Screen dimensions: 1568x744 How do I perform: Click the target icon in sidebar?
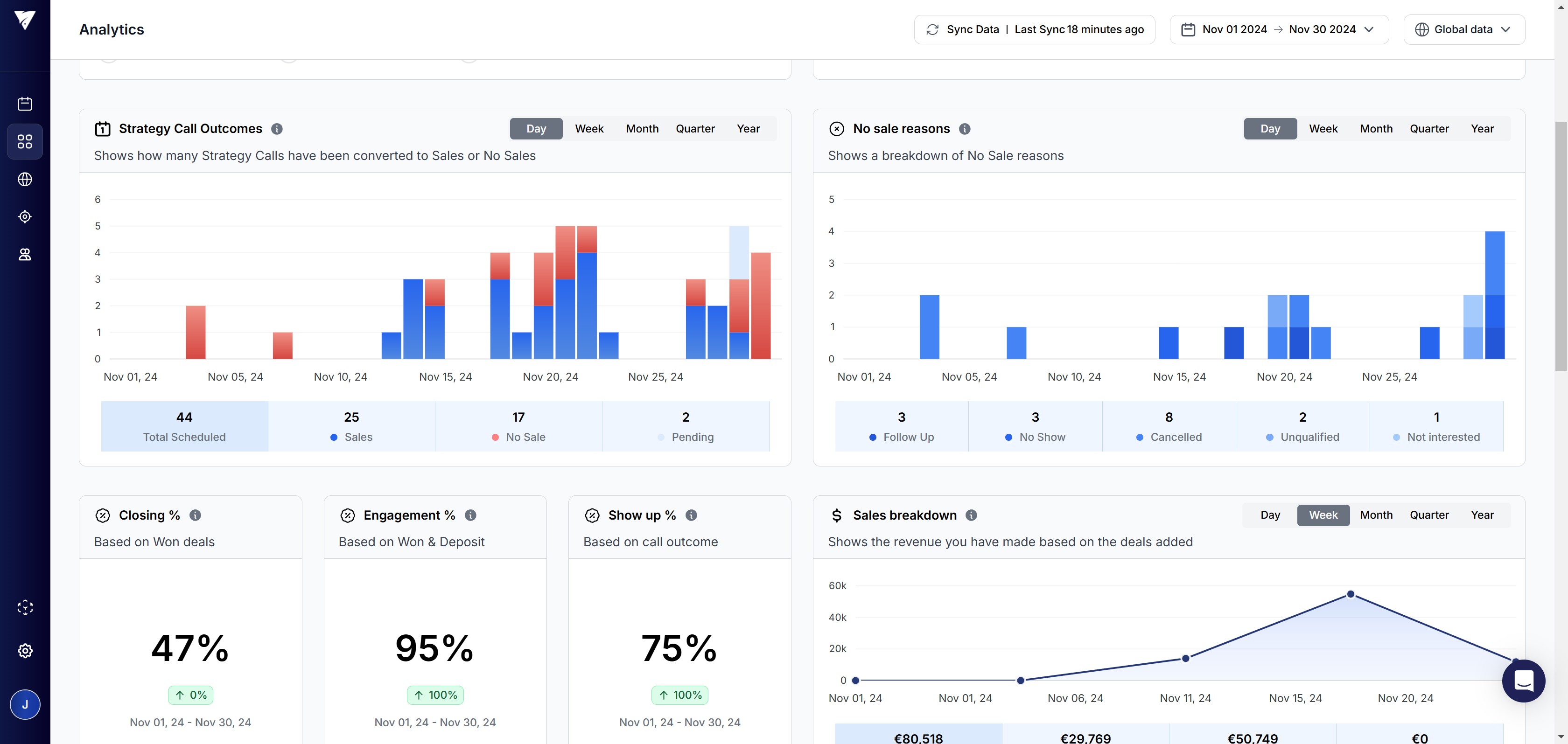tap(25, 216)
